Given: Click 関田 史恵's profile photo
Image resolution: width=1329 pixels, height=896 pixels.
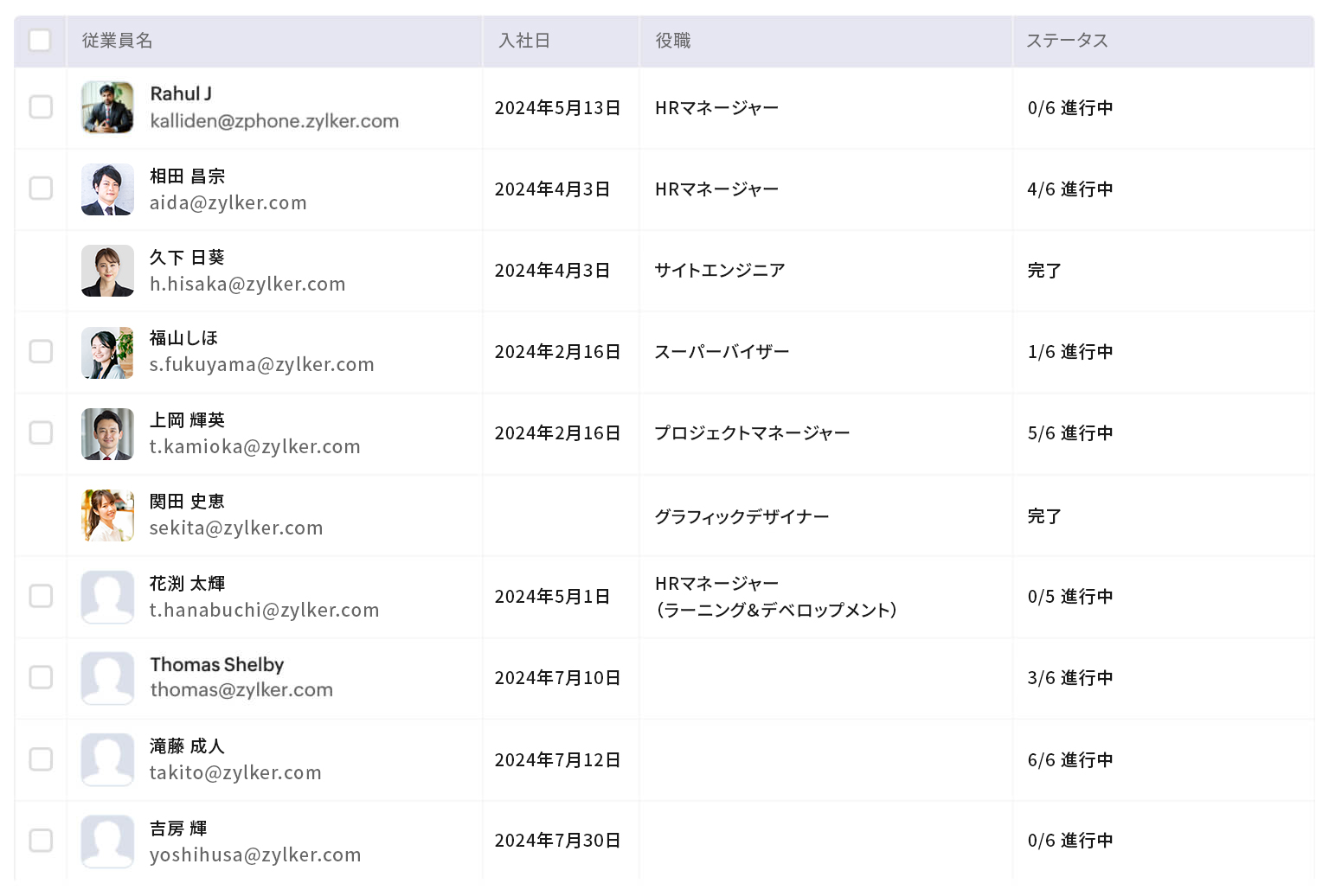Looking at the screenshot, I should click(x=107, y=515).
